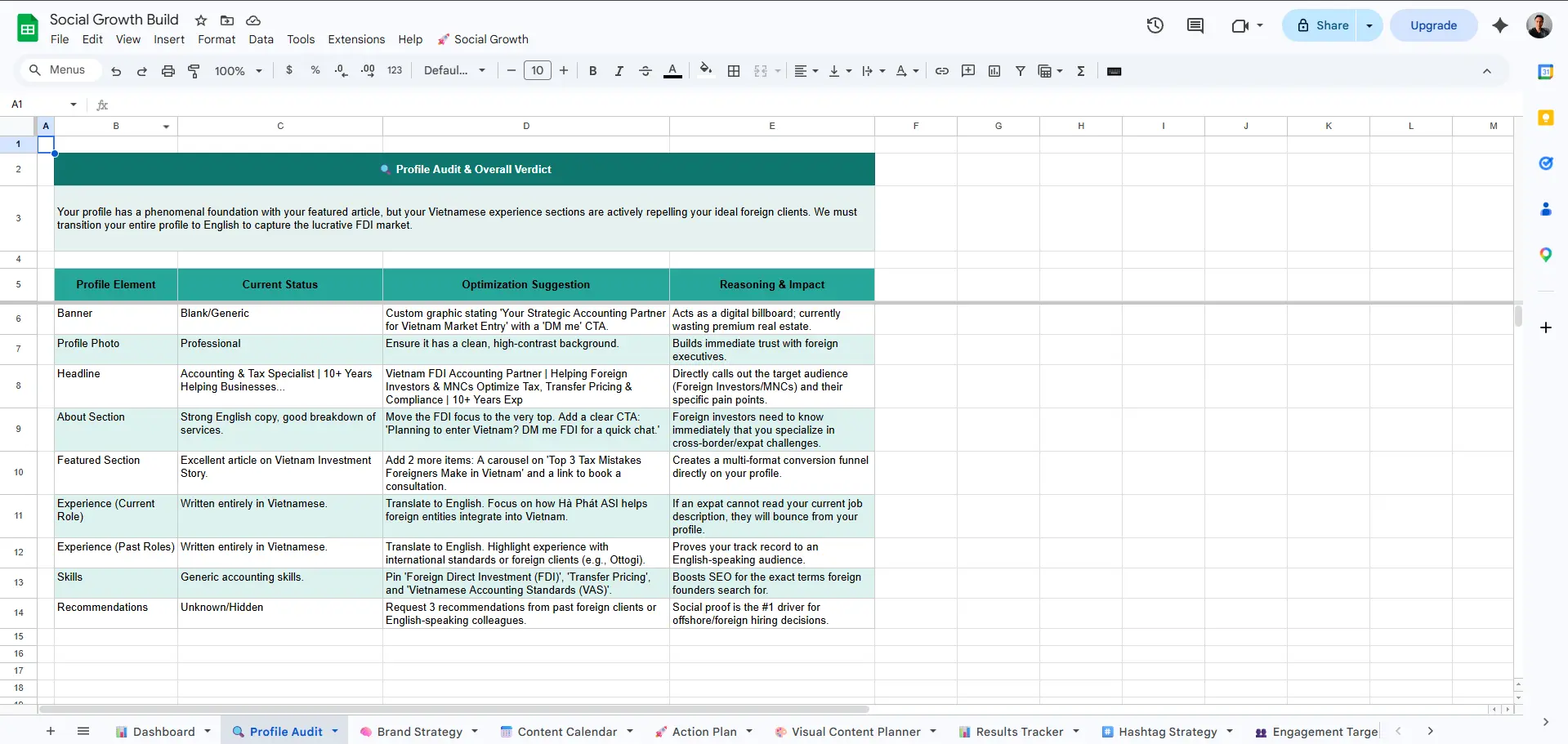Open Google Maps side panel
1568x744 pixels.
tap(1546, 255)
